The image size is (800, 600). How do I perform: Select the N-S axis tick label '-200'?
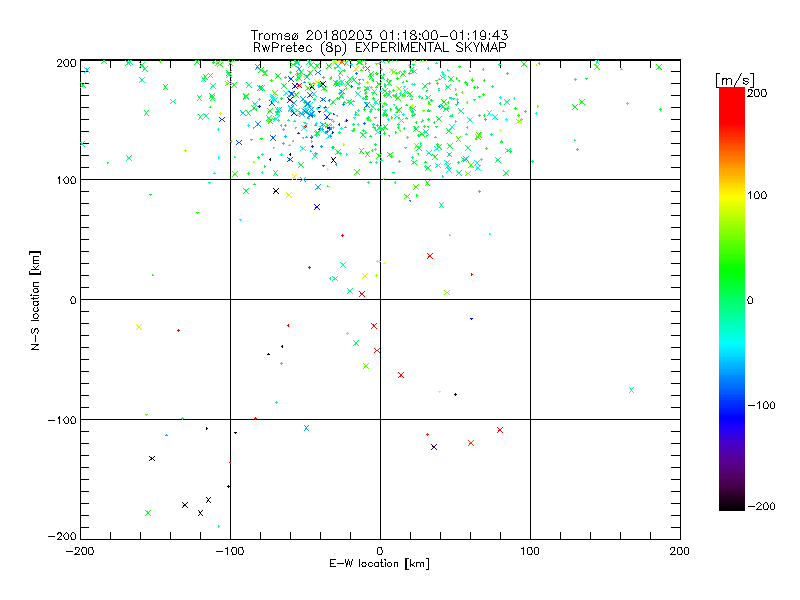point(62,536)
